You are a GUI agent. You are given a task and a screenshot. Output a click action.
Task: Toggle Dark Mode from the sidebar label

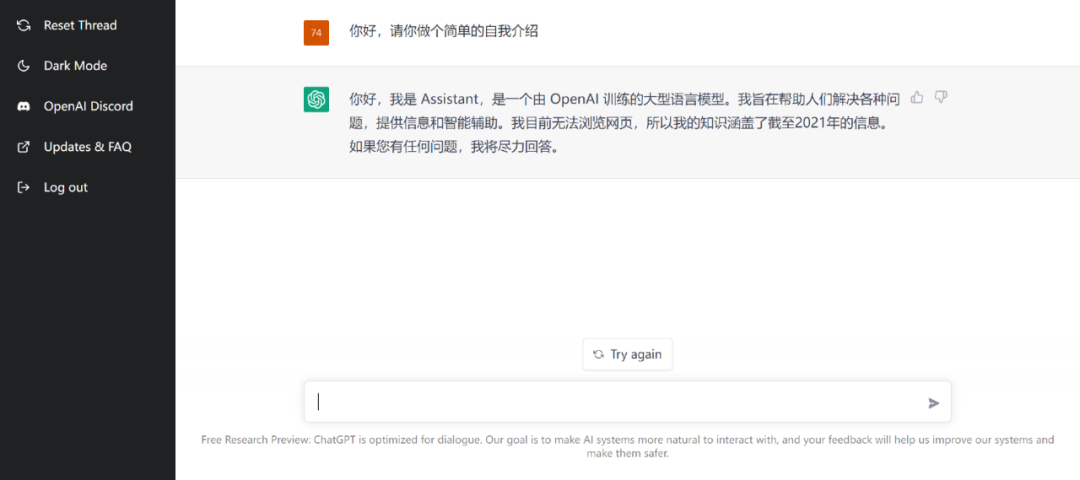pyautogui.click(x=75, y=66)
